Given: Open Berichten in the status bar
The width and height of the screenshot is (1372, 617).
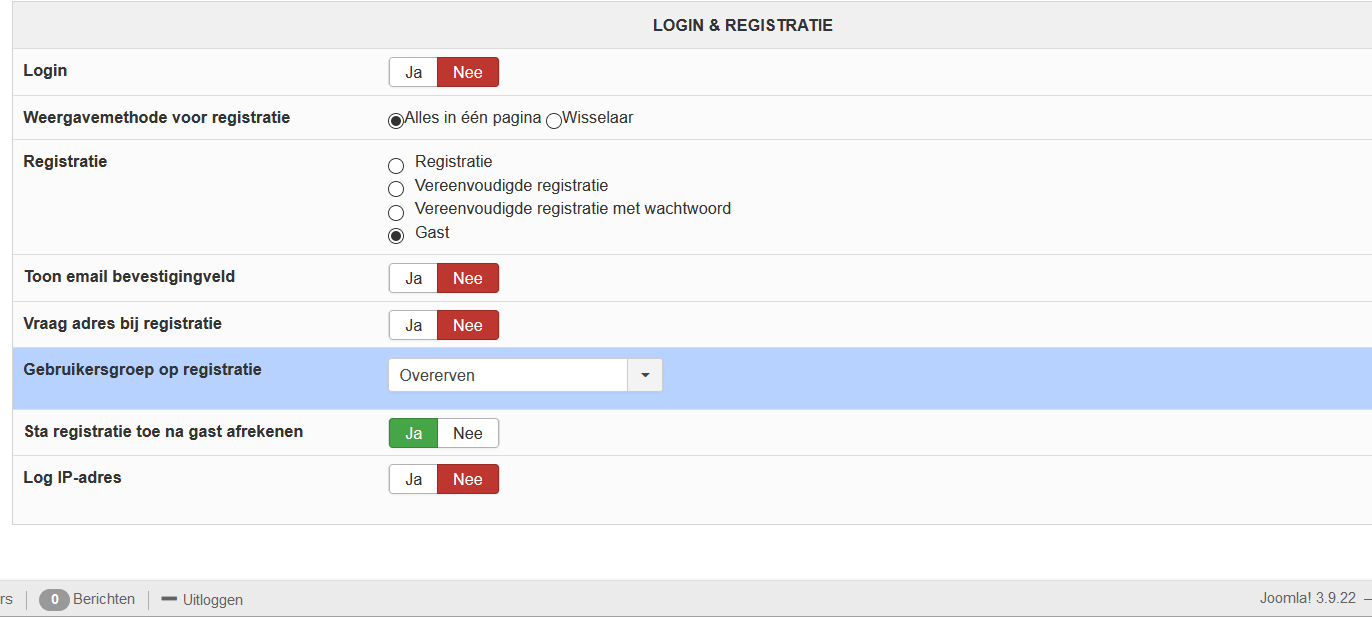Looking at the screenshot, I should coord(104,599).
